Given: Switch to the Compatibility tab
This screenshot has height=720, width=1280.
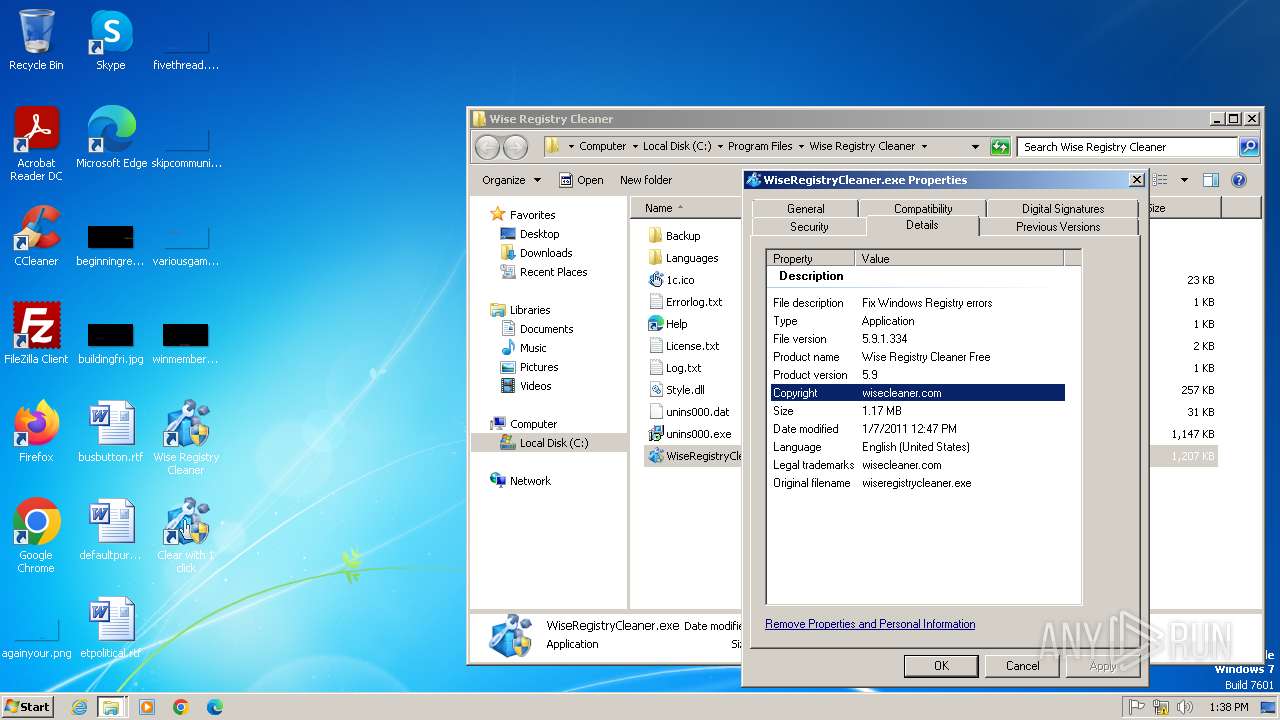Looking at the screenshot, I should 922,208.
